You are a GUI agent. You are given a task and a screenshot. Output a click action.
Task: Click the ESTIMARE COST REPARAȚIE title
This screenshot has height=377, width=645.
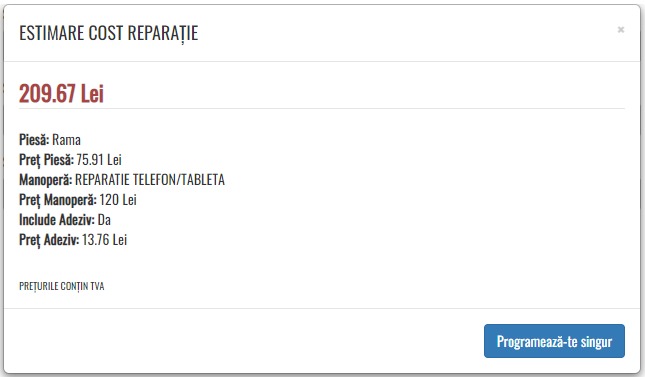(x=109, y=33)
